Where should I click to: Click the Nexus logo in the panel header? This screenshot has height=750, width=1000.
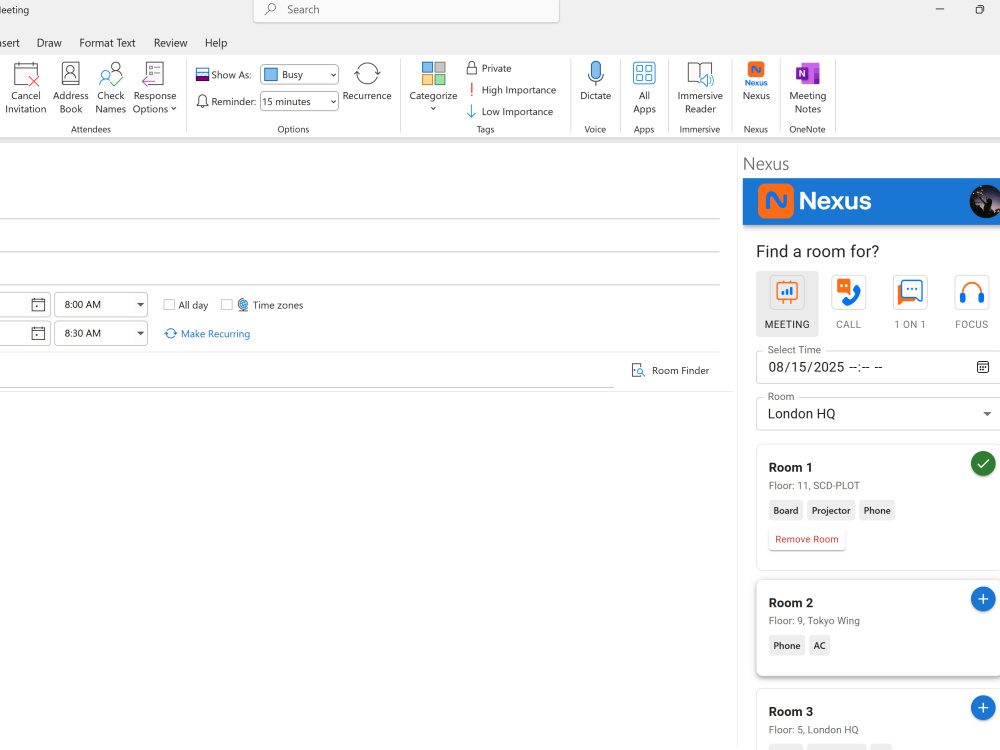(814, 202)
